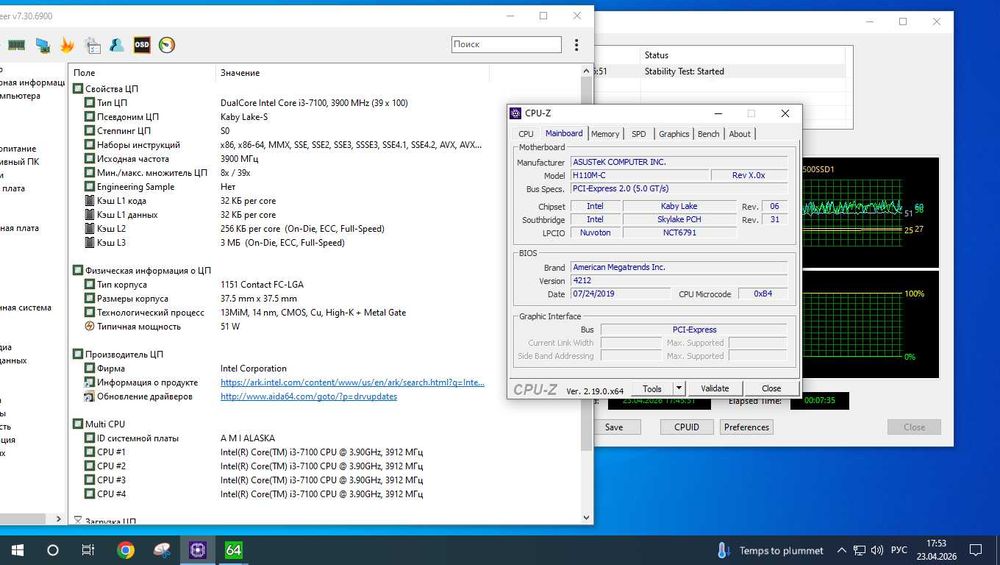Image resolution: width=1000 pixels, height=565 pixels.
Task: Open the SPD tab in CPU-Z
Action: [638, 134]
